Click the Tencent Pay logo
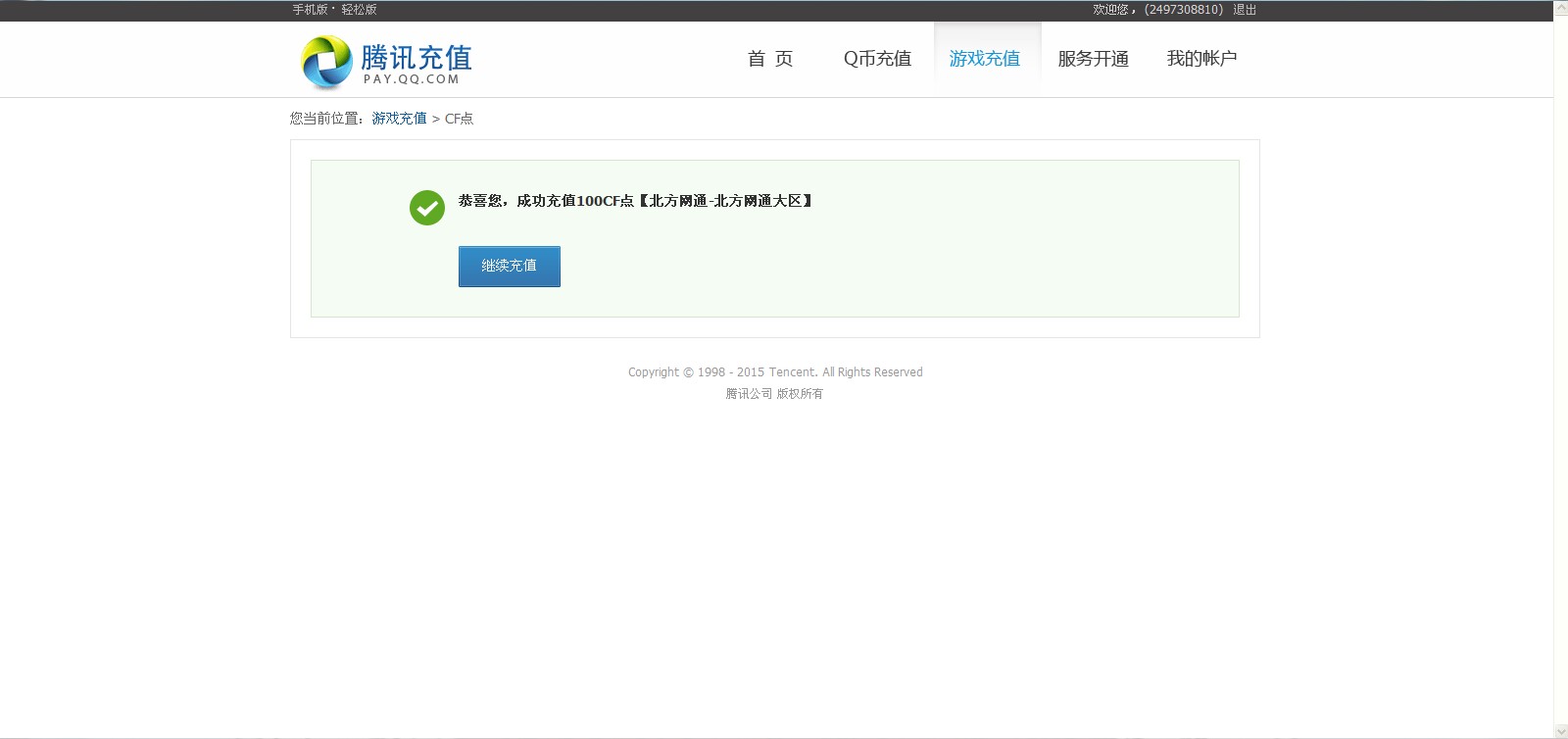The width and height of the screenshot is (1568, 739). 386,62
